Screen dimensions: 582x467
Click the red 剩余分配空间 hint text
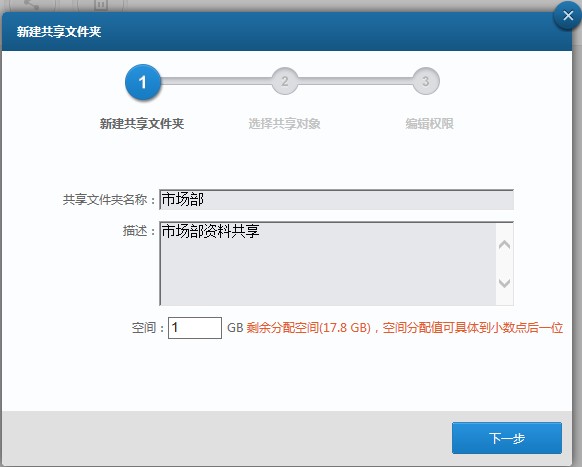tap(405, 328)
